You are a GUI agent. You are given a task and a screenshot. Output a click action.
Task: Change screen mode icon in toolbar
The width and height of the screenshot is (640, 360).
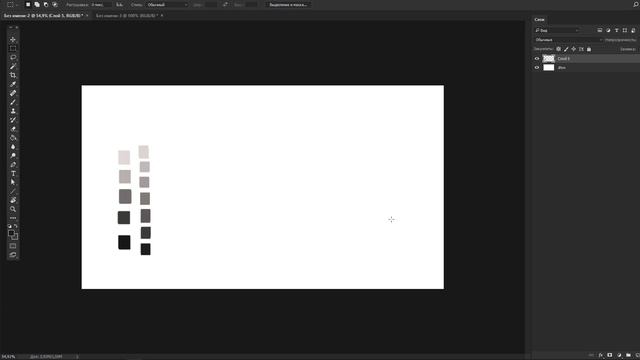point(13,255)
